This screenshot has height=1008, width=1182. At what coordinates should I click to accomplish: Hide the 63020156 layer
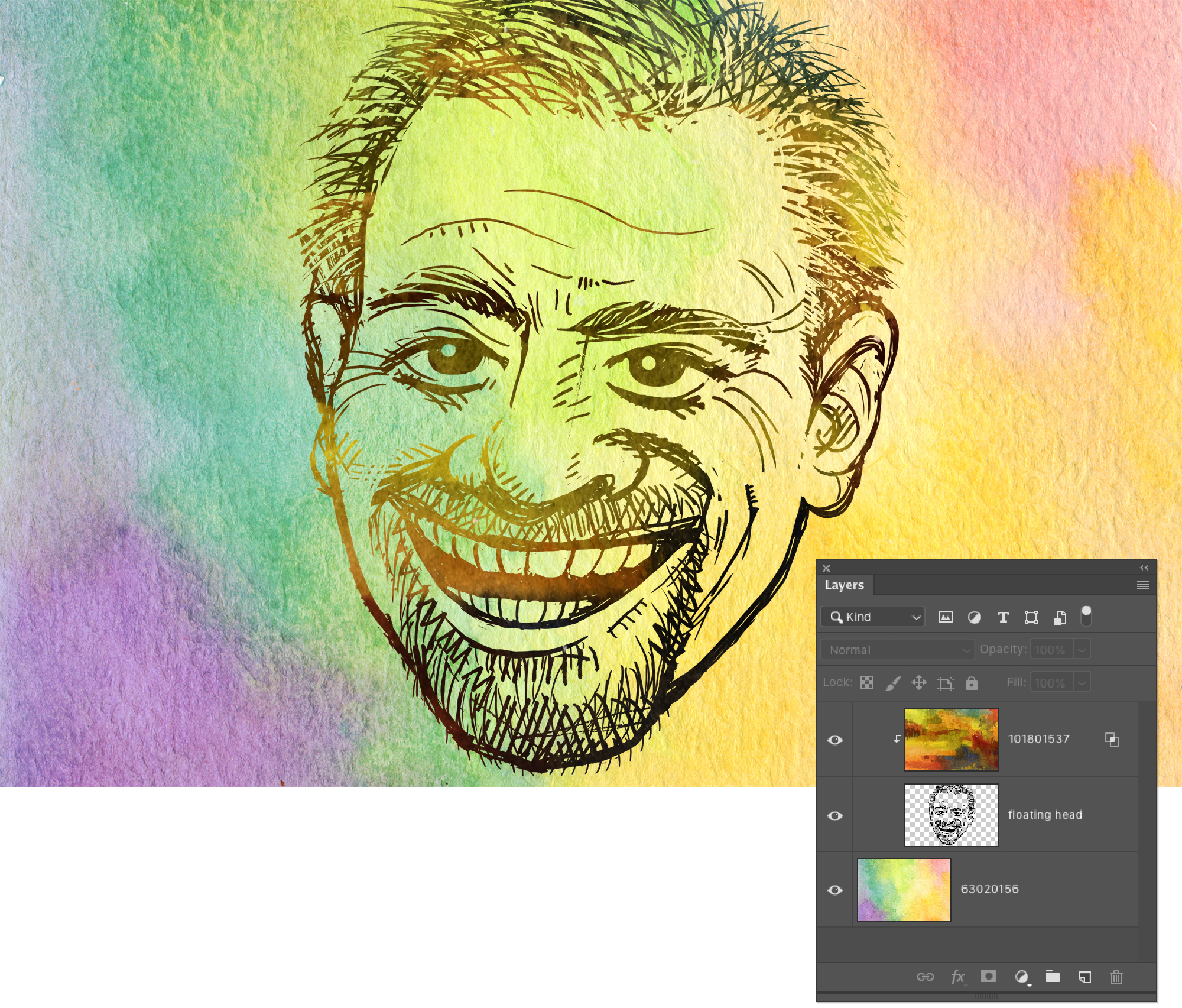[836, 888]
